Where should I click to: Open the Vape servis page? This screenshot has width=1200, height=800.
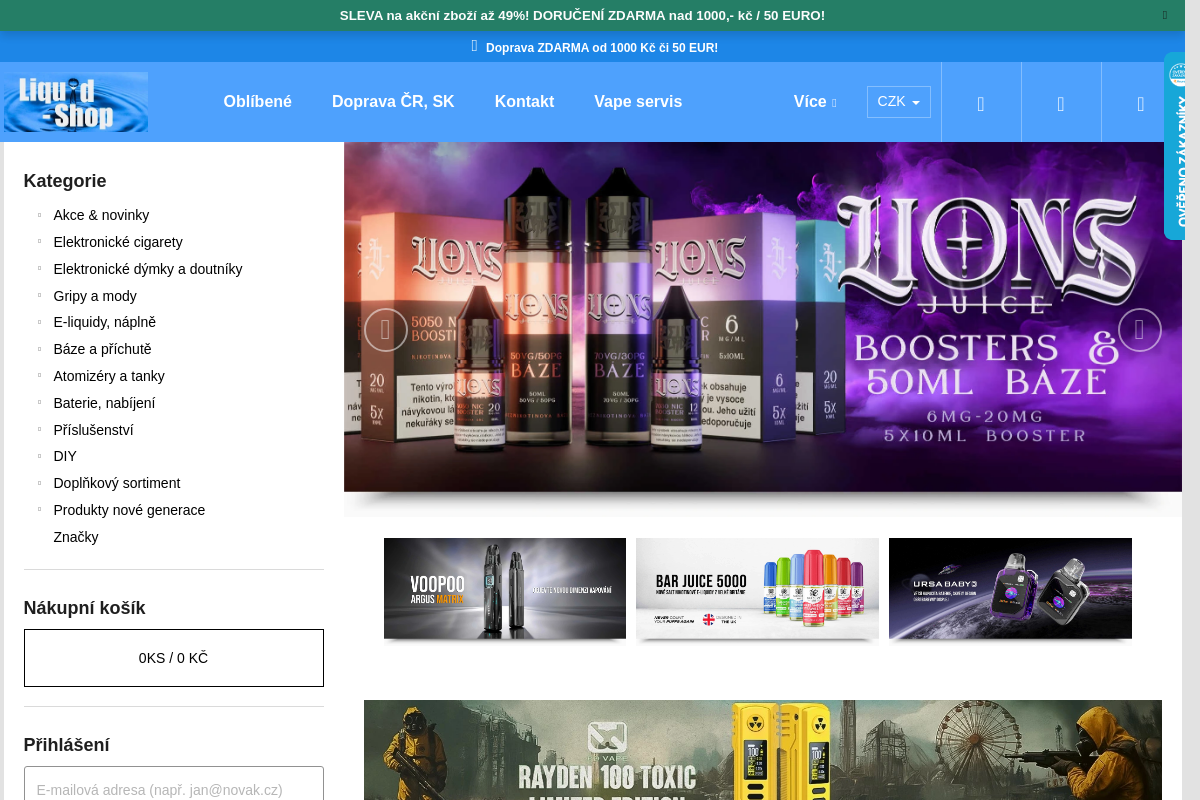tap(638, 102)
